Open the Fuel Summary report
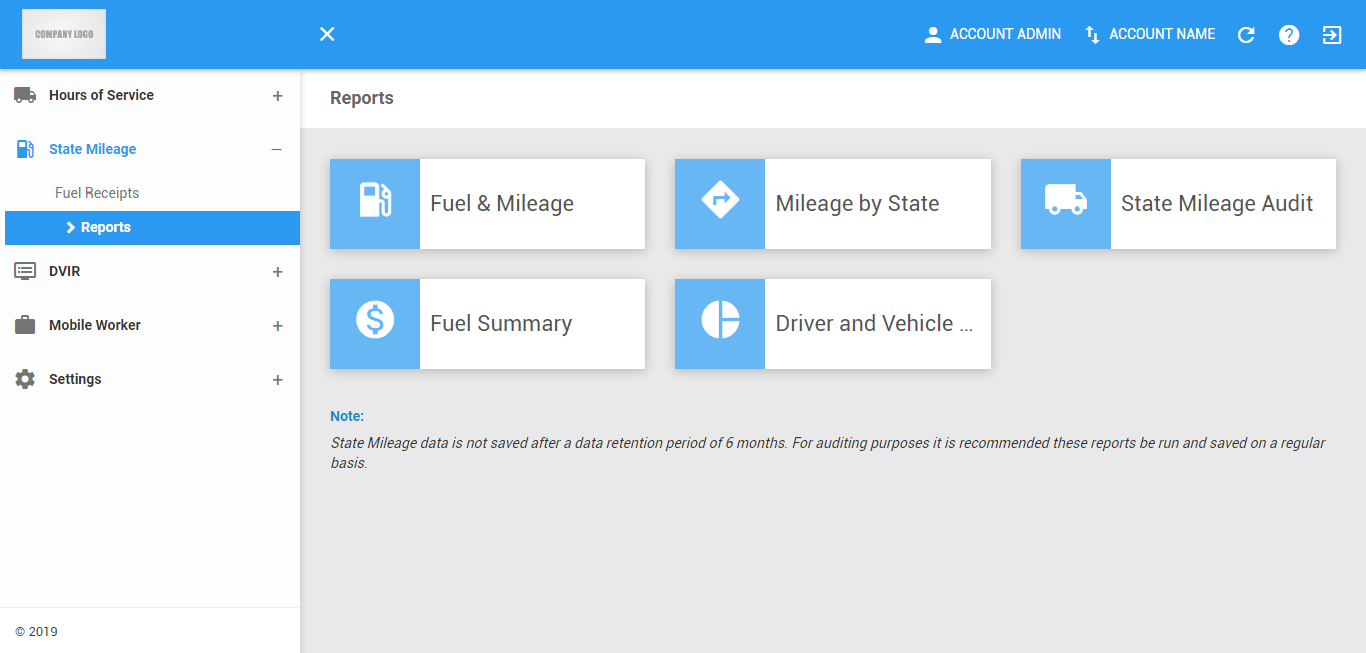The height and width of the screenshot is (653, 1366). point(487,324)
